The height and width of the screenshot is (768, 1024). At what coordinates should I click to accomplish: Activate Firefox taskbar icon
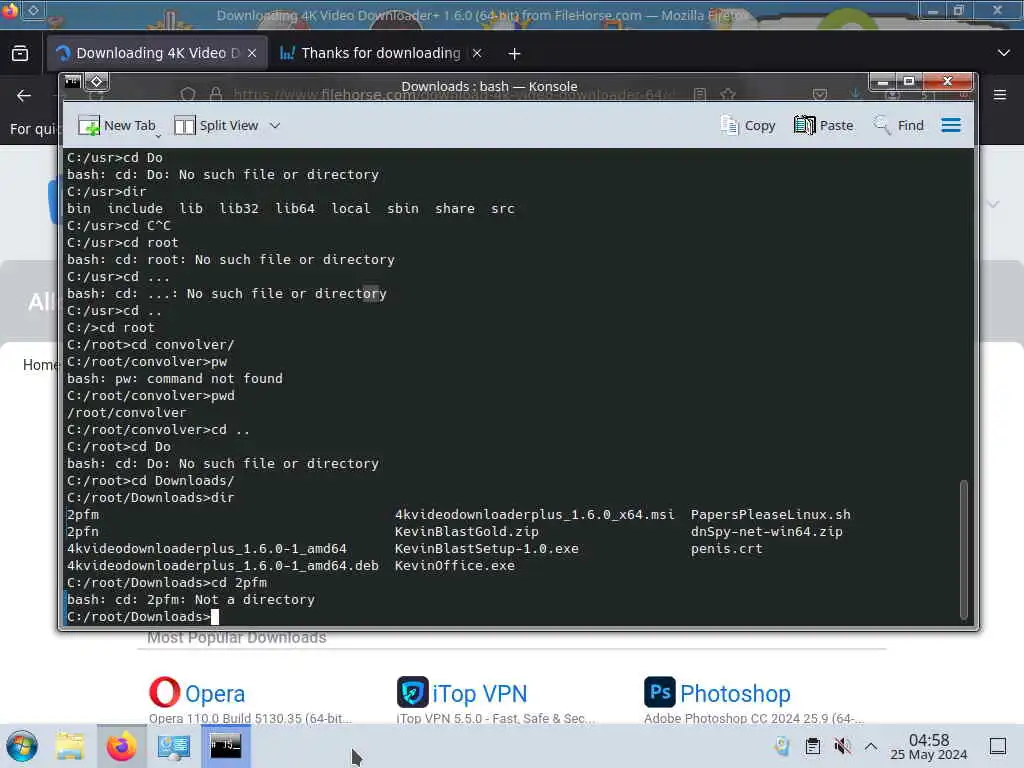click(121, 746)
